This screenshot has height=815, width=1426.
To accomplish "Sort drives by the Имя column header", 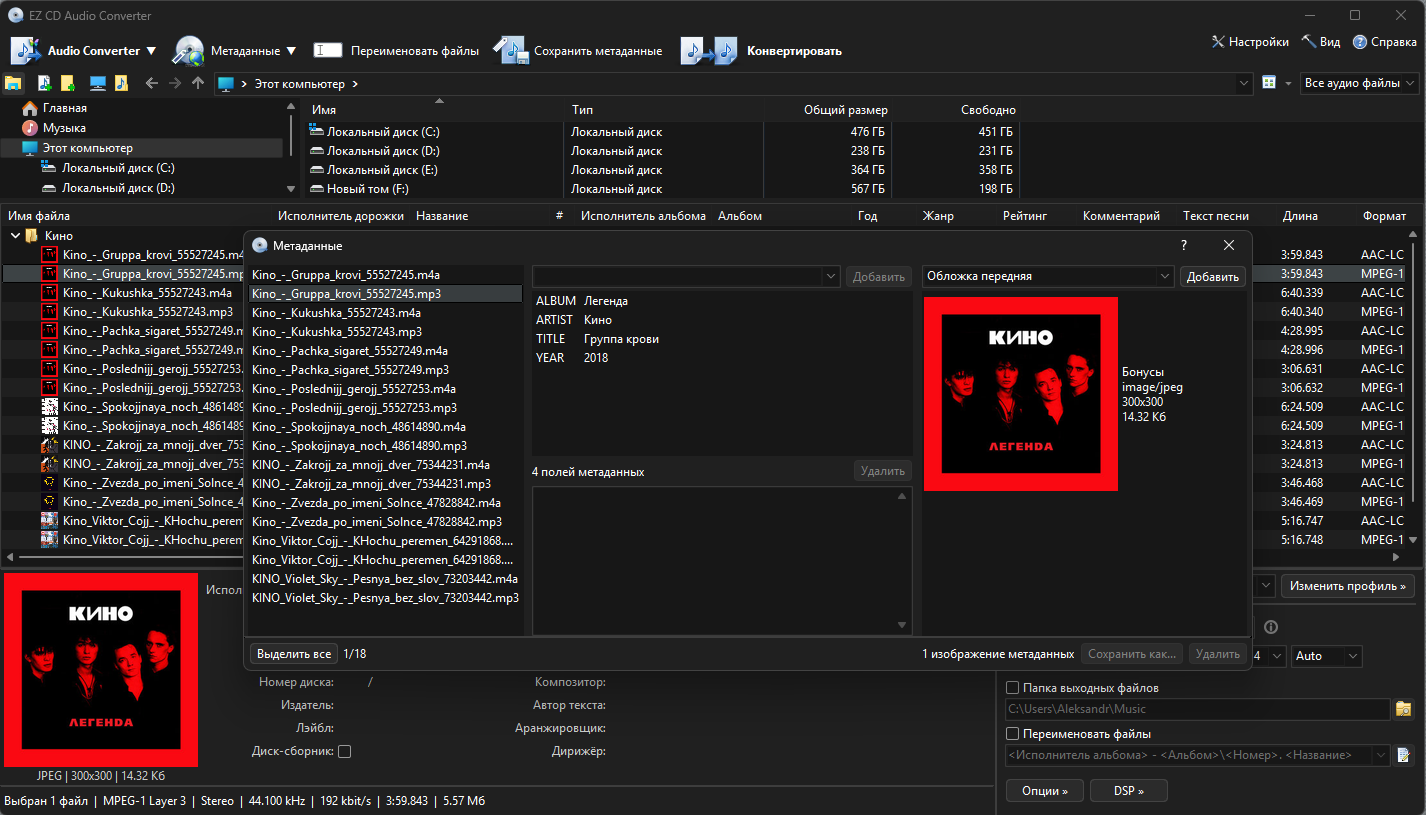I will (324, 110).
